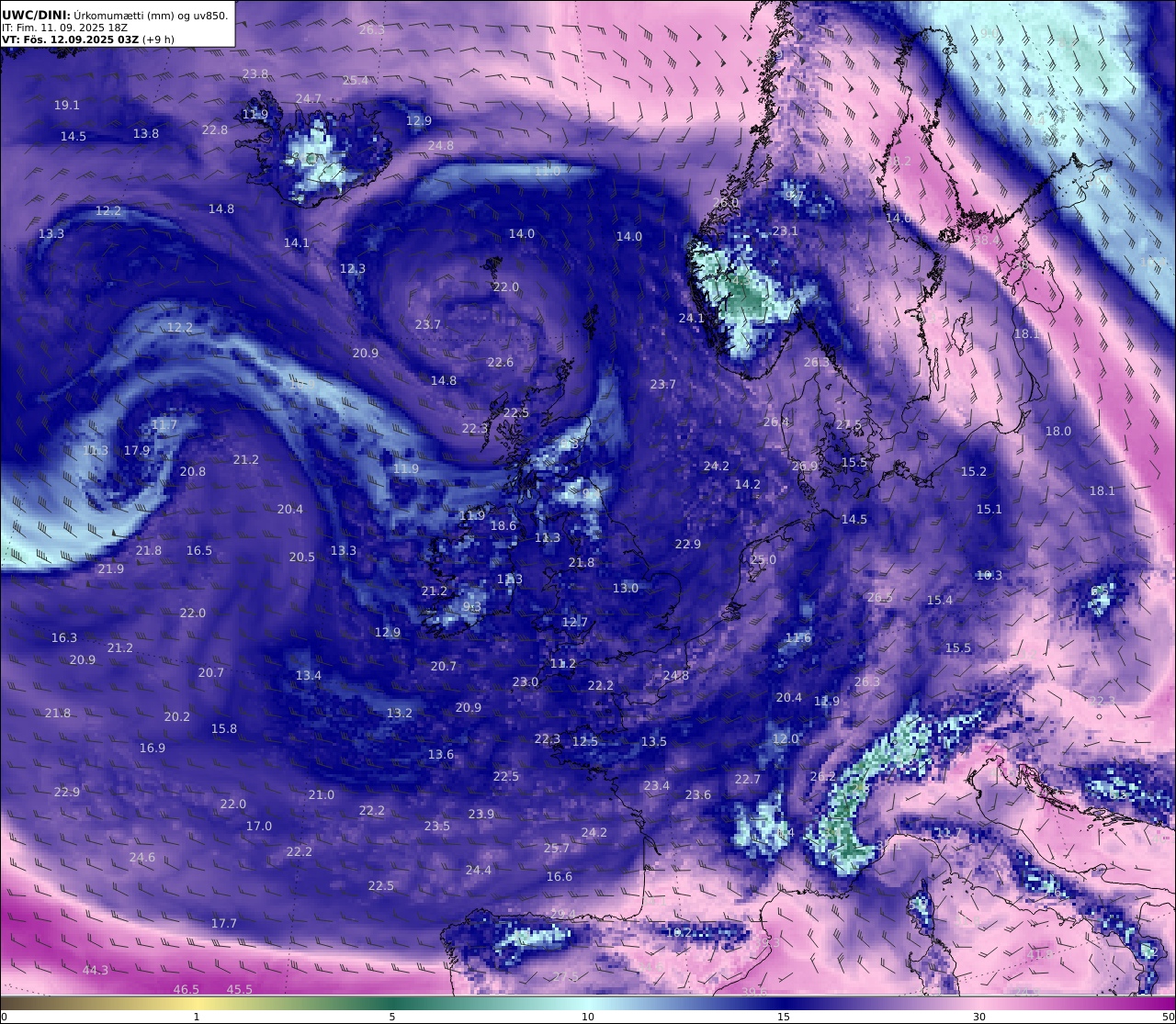Select the map value 25.7
The image size is (1176, 1024).
pyautogui.click(x=556, y=849)
